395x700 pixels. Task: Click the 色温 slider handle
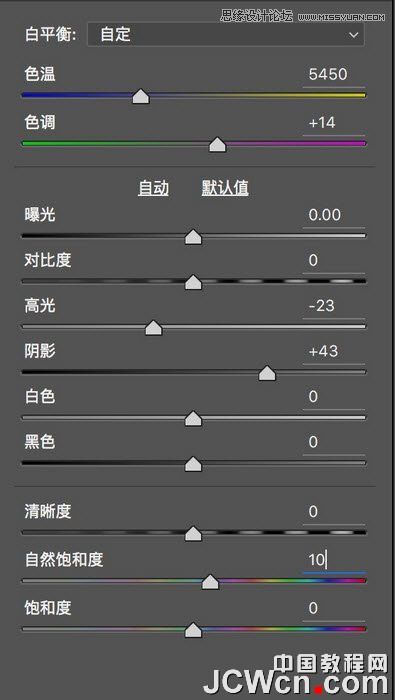tap(141, 96)
